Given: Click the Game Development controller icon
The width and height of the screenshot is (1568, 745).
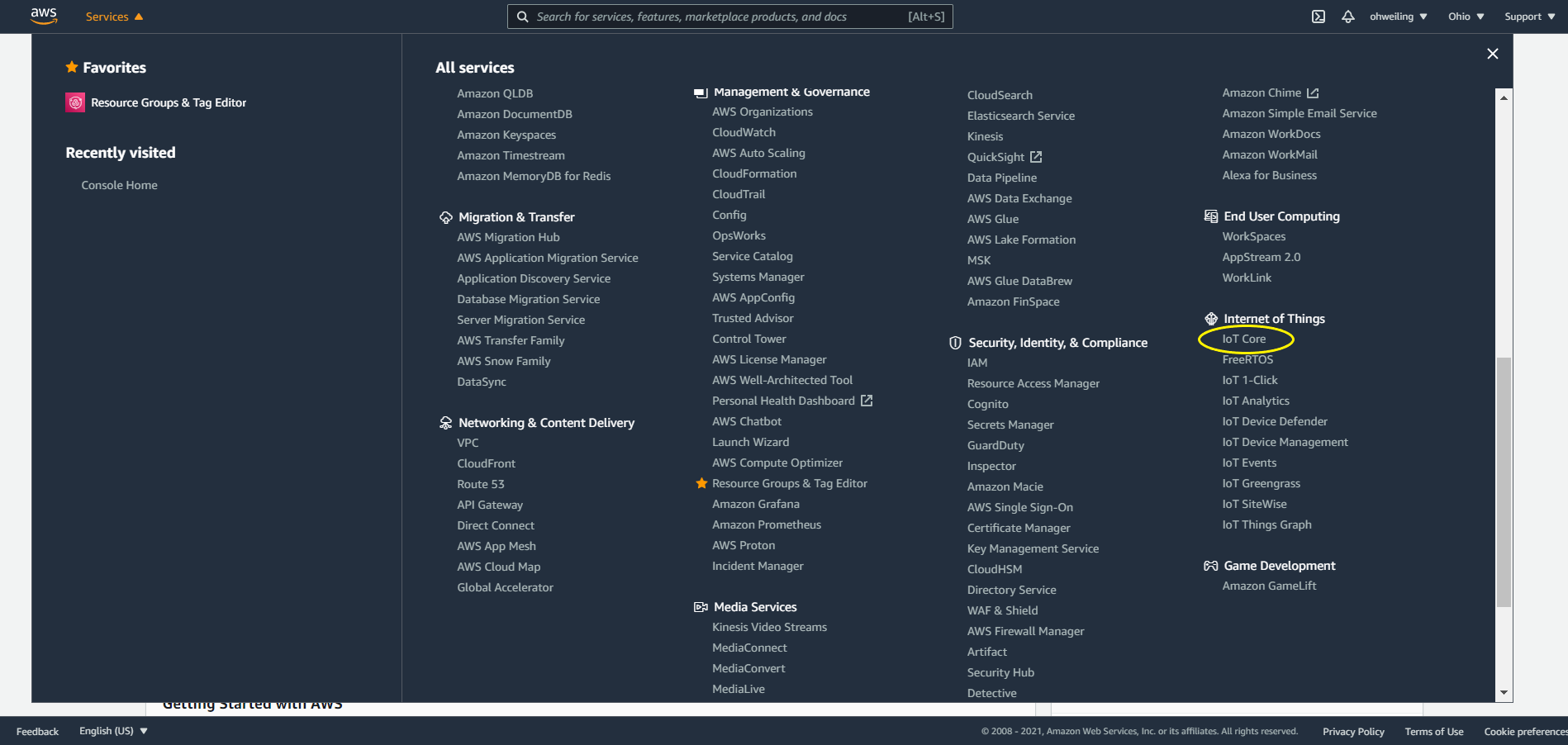Looking at the screenshot, I should 1211,566.
